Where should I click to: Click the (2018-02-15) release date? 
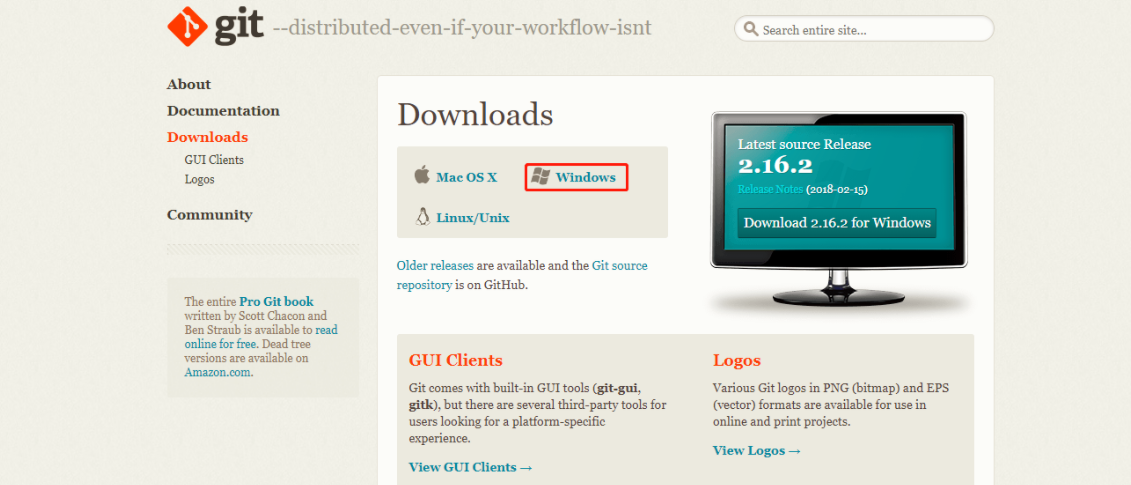[837, 189]
